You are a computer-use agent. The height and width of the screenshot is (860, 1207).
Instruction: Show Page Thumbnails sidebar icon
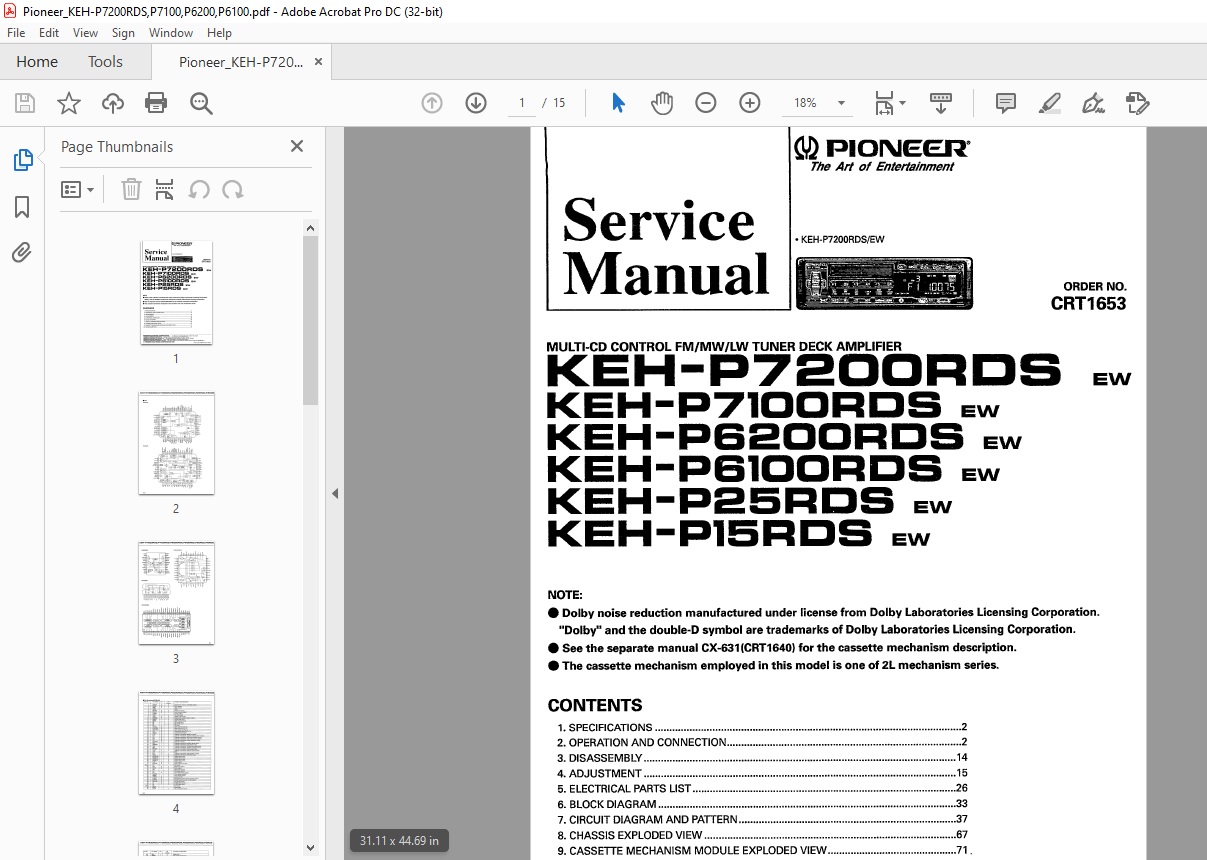(22, 160)
